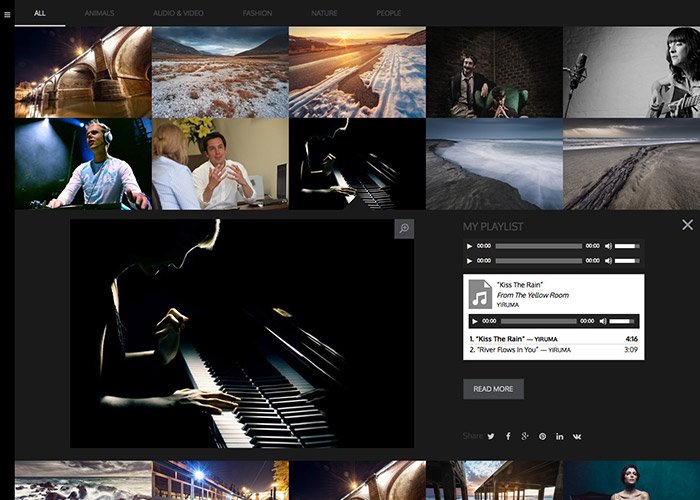Viewport: 700px width, 500px height.
Task: Open the pier underside thumbnail at bottom
Action: (494, 480)
